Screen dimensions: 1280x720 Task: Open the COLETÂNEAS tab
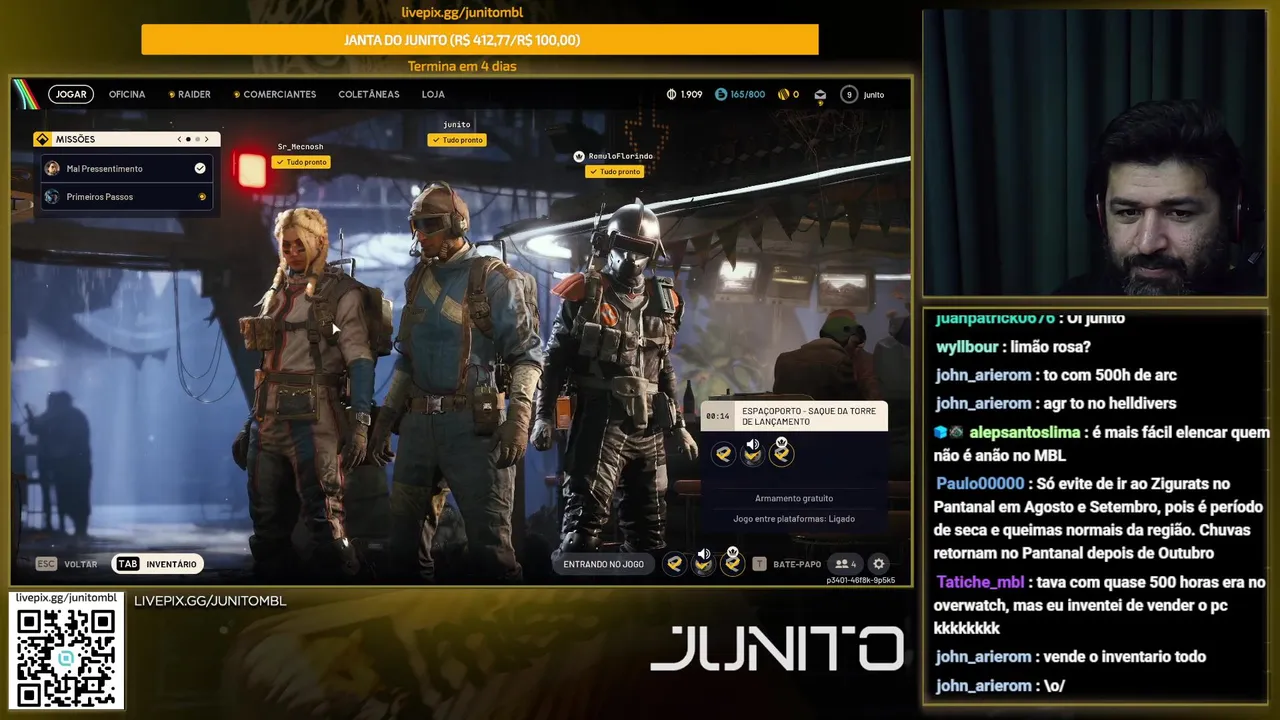point(369,94)
